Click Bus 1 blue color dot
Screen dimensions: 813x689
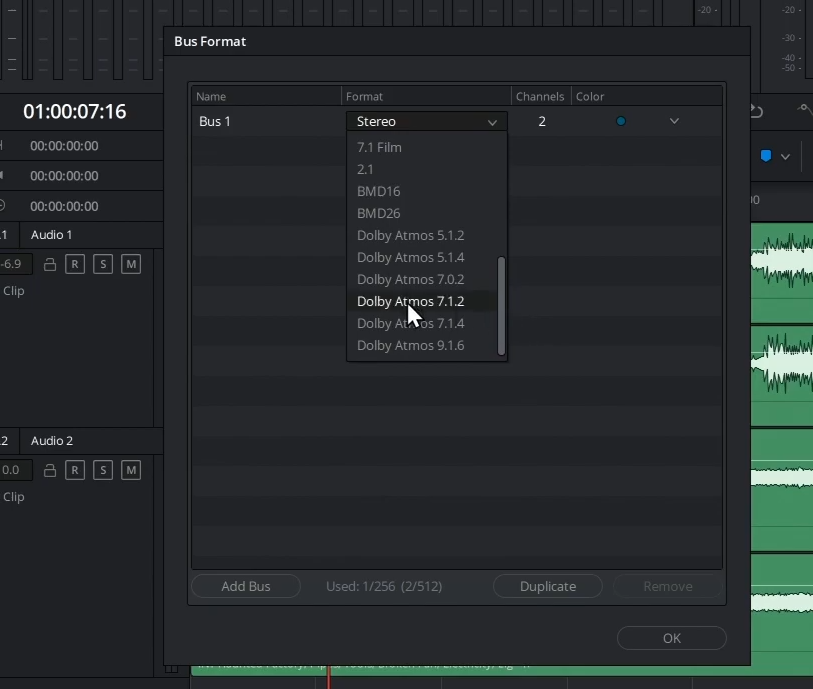[621, 121]
